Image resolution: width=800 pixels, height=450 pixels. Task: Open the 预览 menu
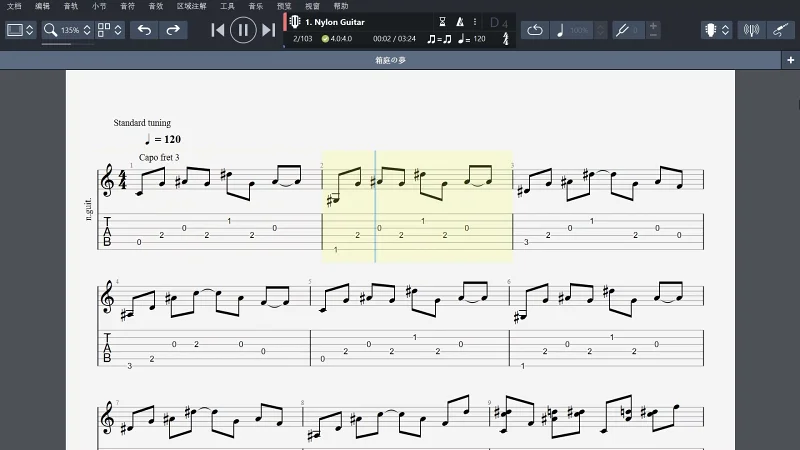284,6
